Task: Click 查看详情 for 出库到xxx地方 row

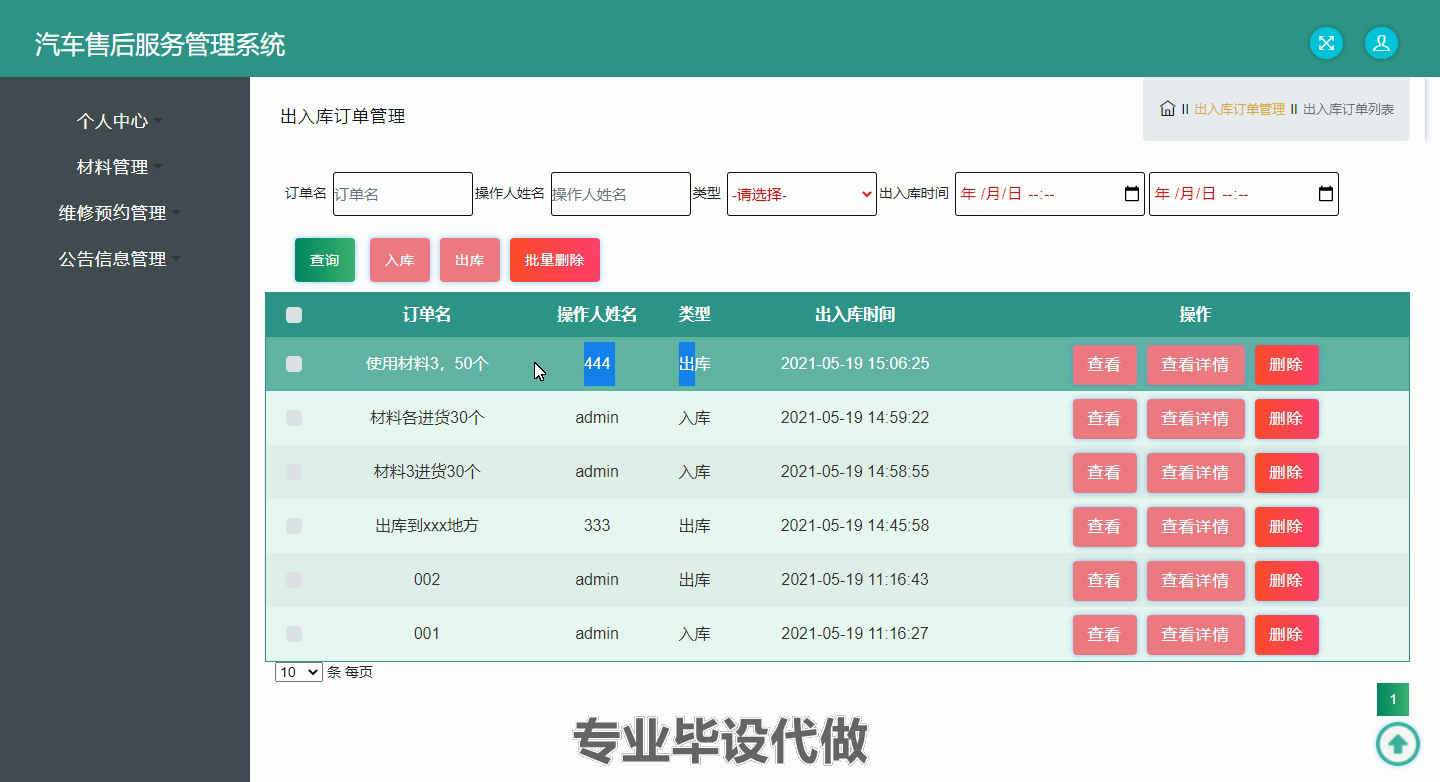Action: tap(1196, 527)
